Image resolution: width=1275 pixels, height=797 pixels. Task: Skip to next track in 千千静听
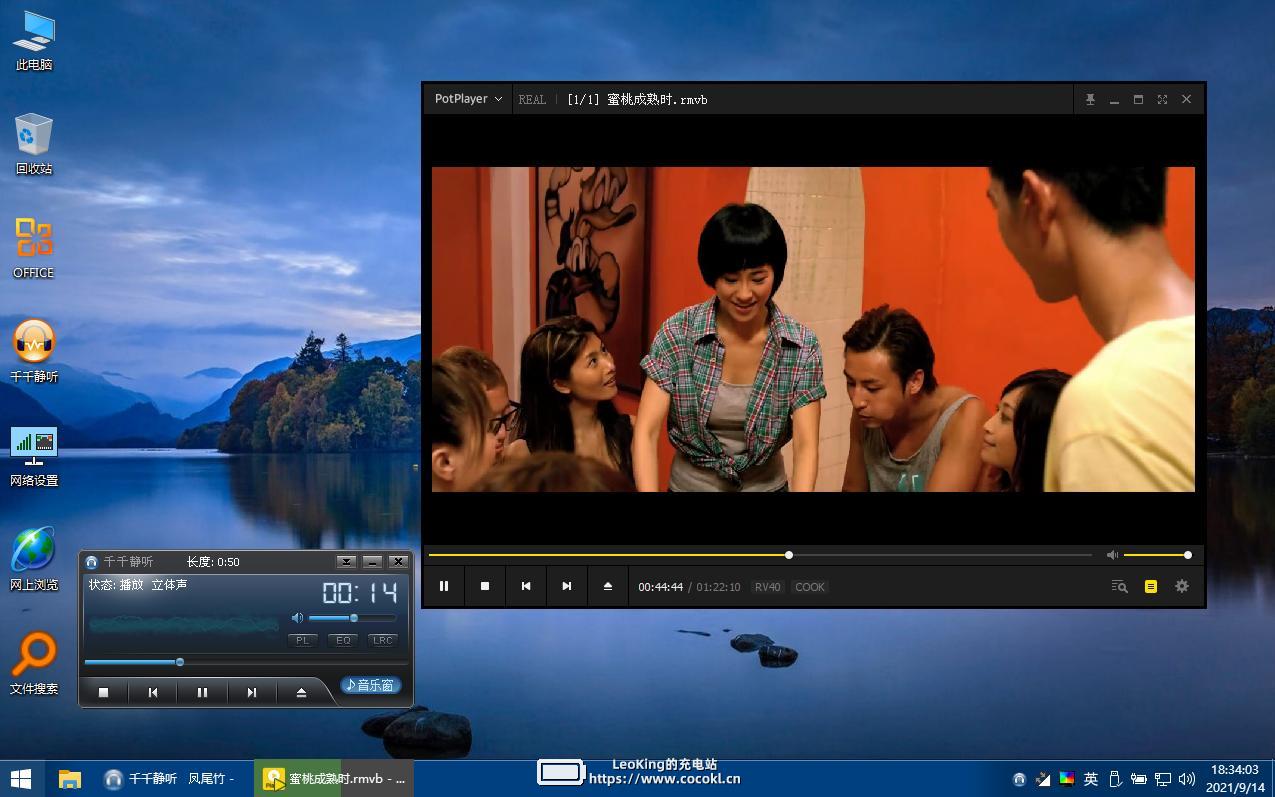click(x=252, y=692)
